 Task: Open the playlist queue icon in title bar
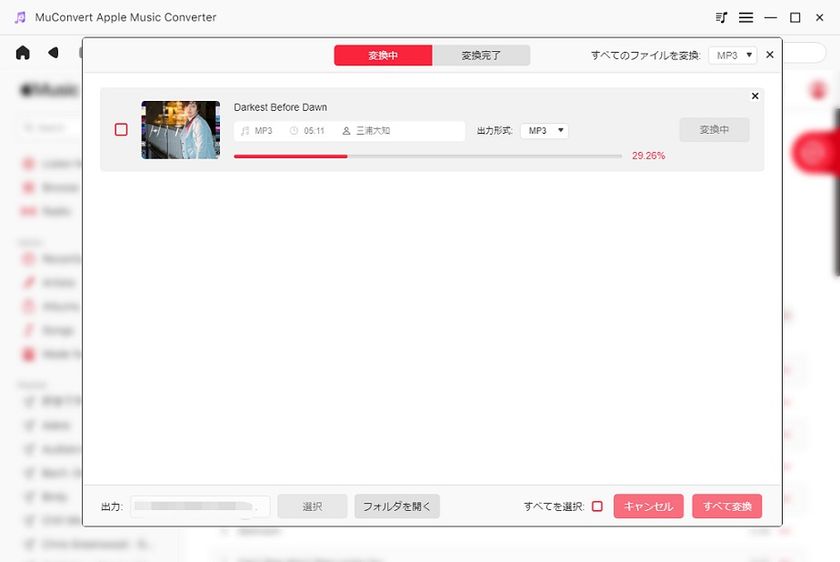(x=722, y=18)
